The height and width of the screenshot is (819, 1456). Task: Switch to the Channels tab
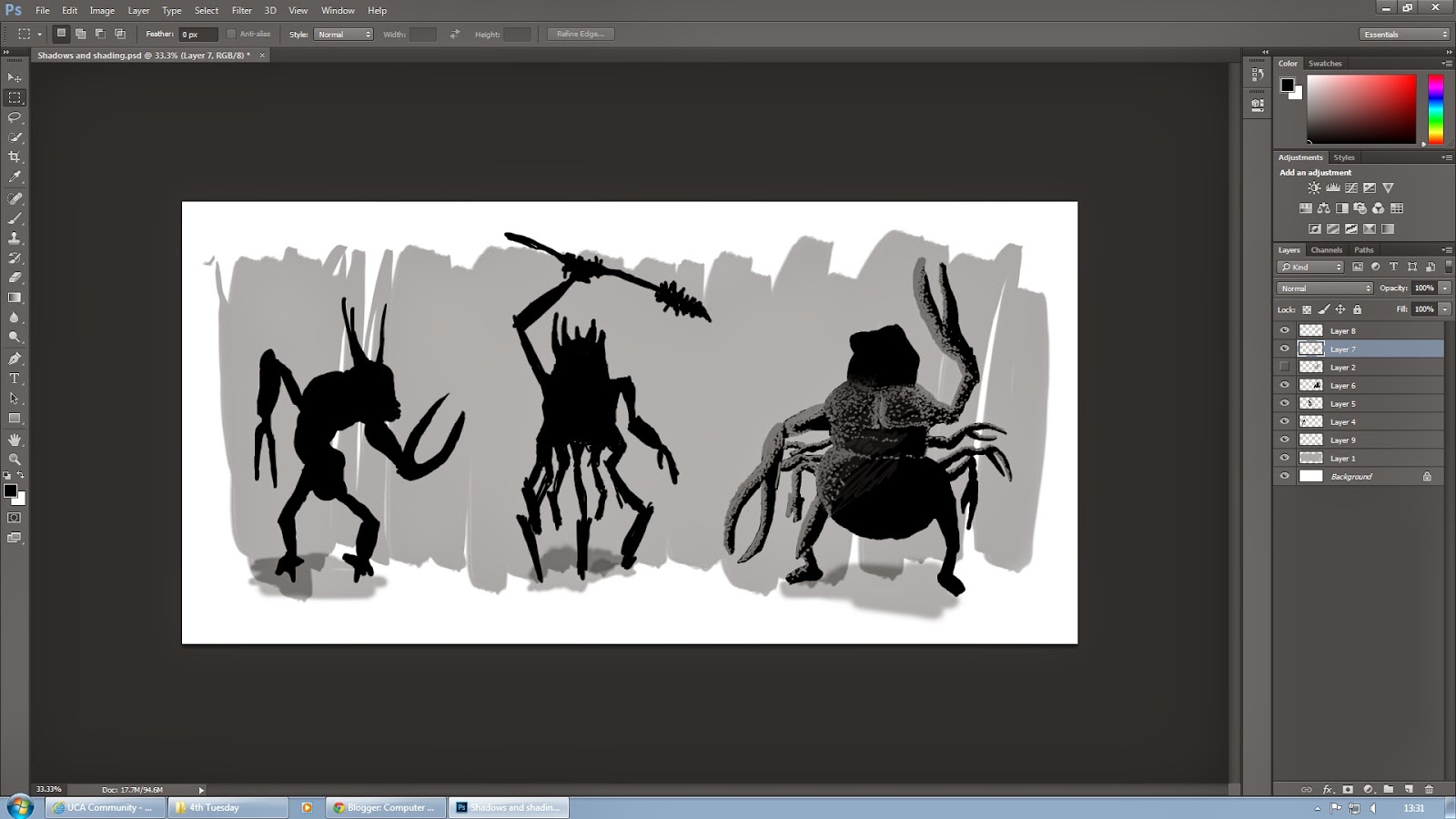click(1327, 249)
